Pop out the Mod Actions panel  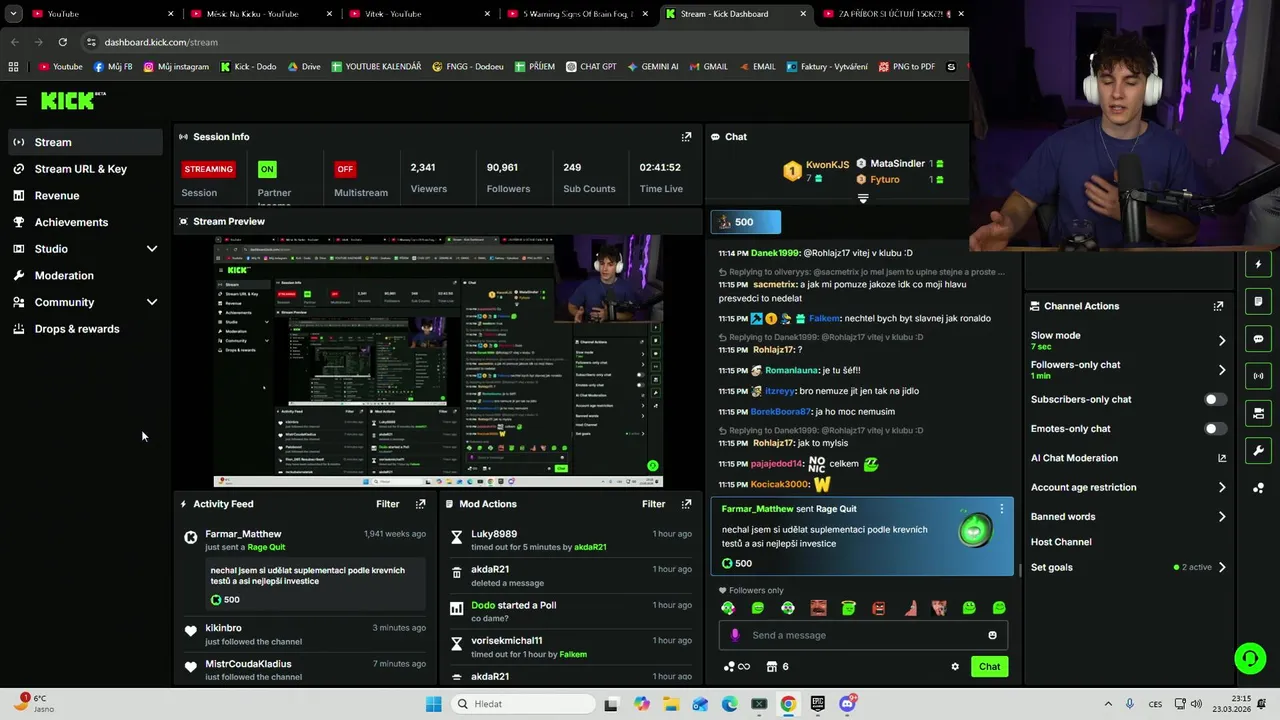pos(686,504)
